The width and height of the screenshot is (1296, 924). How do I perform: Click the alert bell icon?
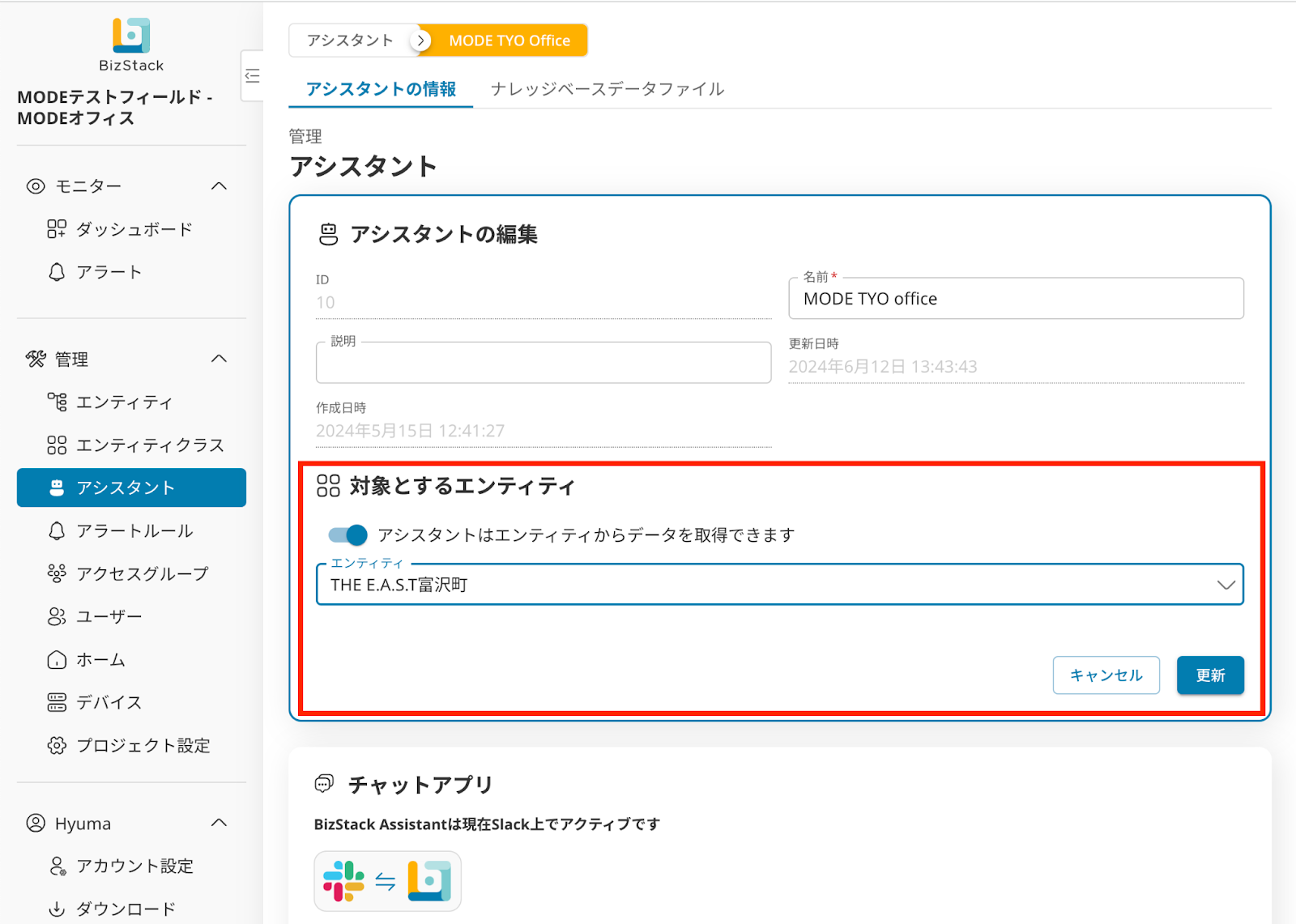point(56,272)
